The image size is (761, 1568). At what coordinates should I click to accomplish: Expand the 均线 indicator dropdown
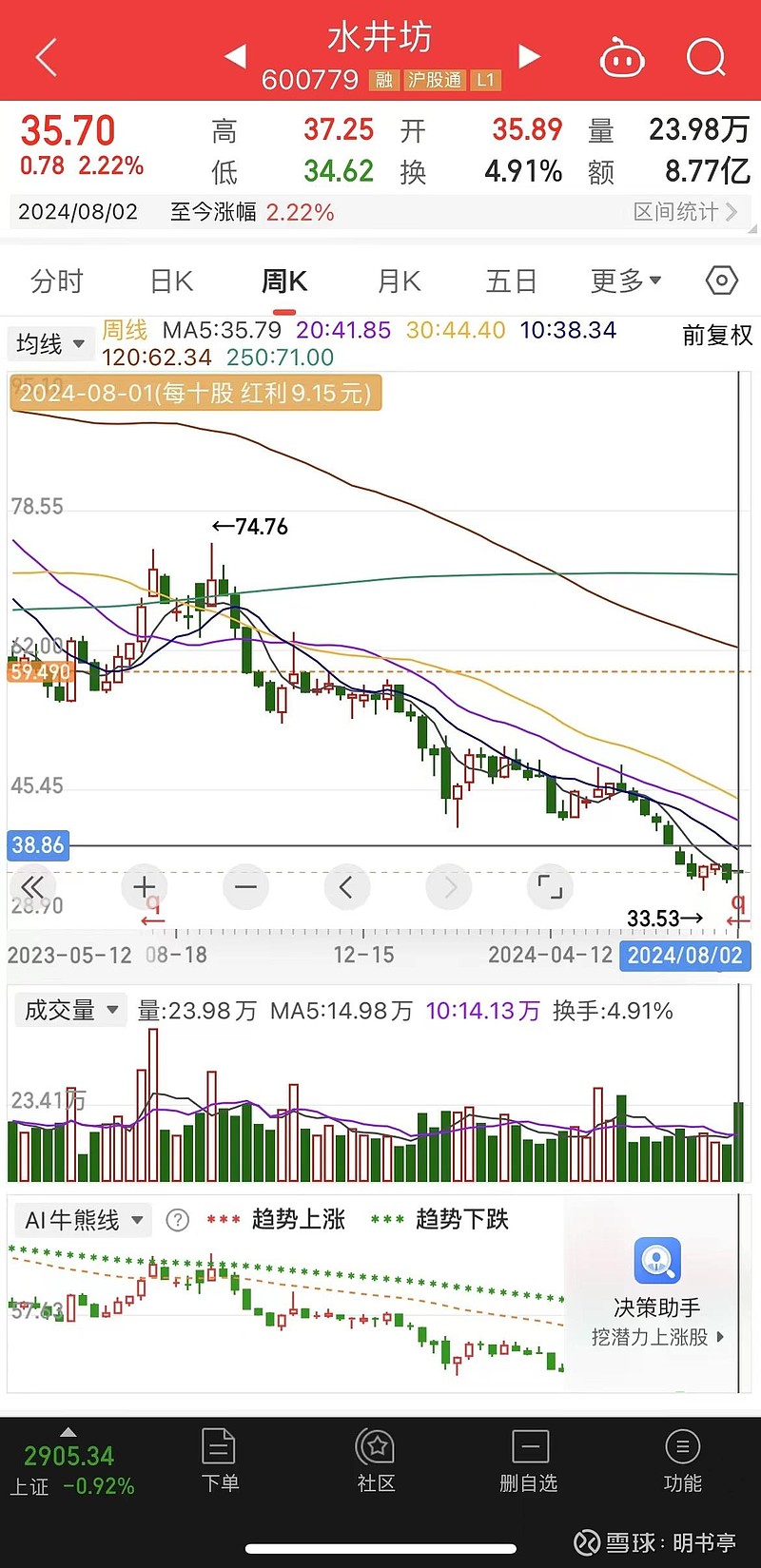(x=50, y=343)
